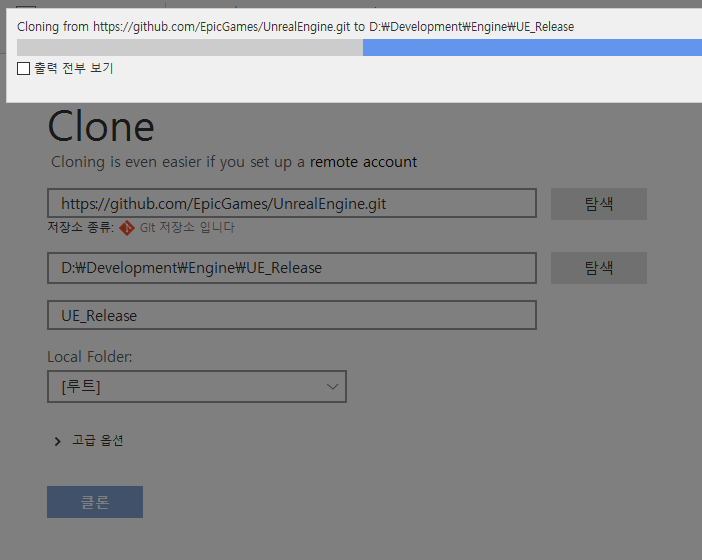This screenshot has width=702, height=560.
Task: Click the 저장소 종류: label
Action: click(x=81, y=227)
